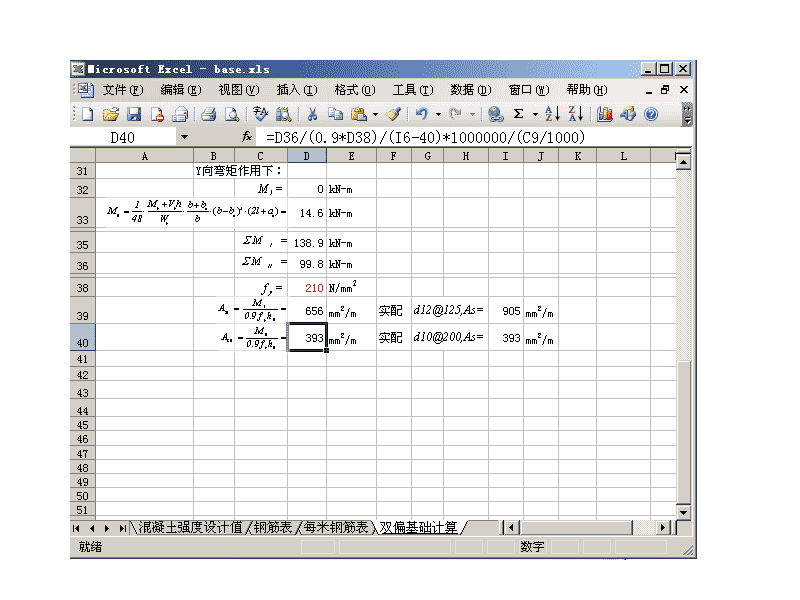The width and height of the screenshot is (800, 600).
Task: Click the Cut scissors icon
Action: [x=312, y=114]
